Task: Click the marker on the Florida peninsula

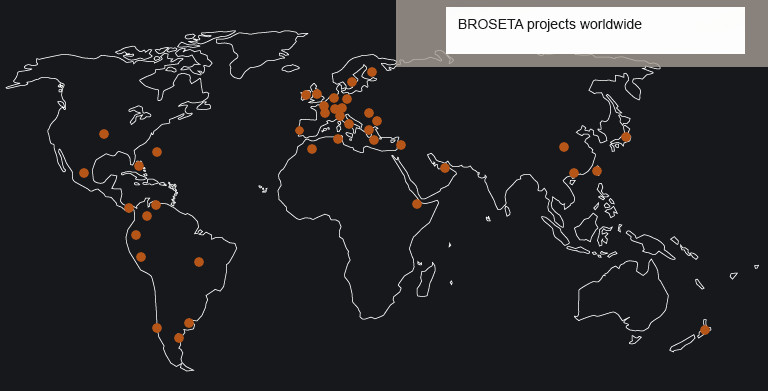Action: [139, 166]
